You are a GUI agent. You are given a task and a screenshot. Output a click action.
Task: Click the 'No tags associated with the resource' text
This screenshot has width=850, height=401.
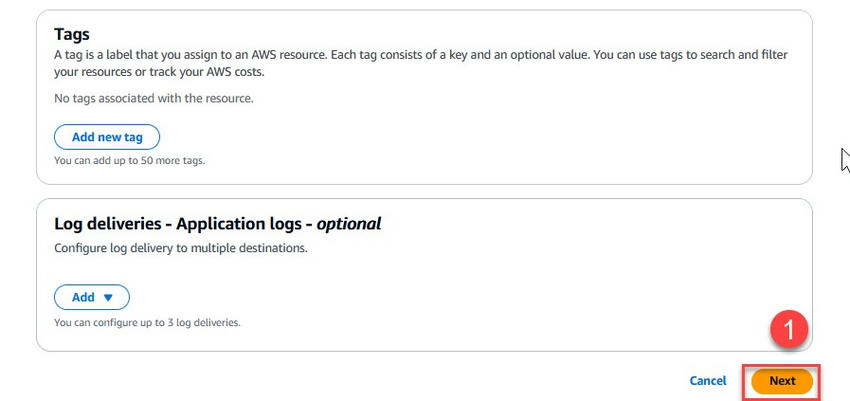tap(154, 98)
